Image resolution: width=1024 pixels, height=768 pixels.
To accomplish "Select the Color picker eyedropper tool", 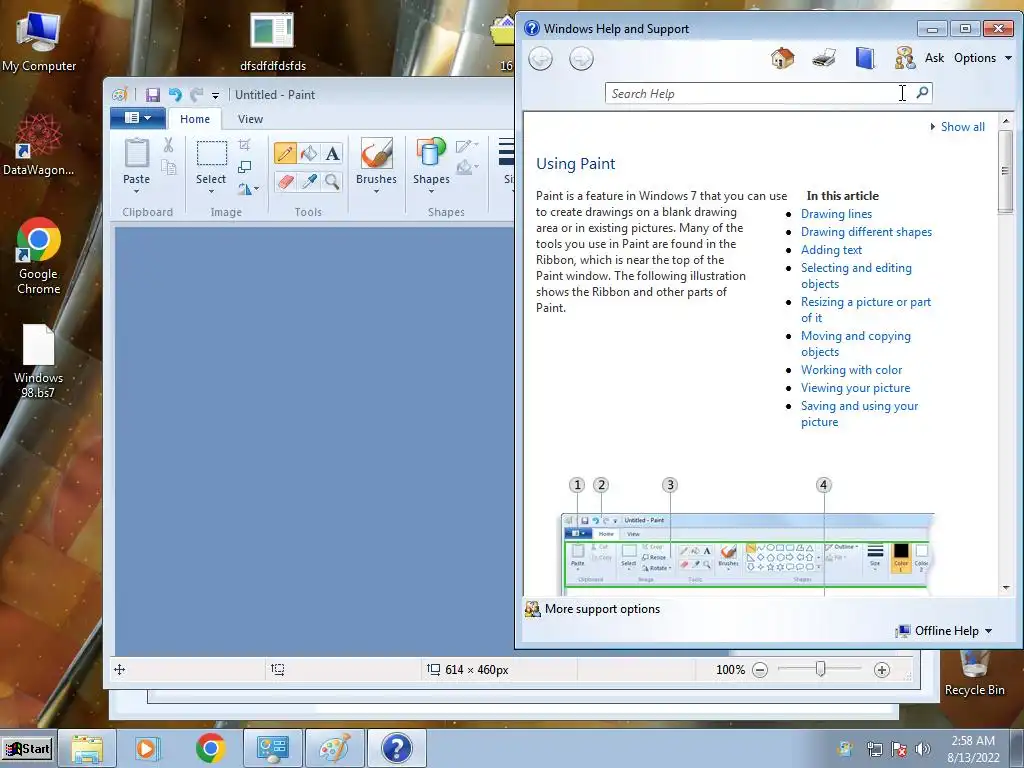I will click(x=309, y=181).
